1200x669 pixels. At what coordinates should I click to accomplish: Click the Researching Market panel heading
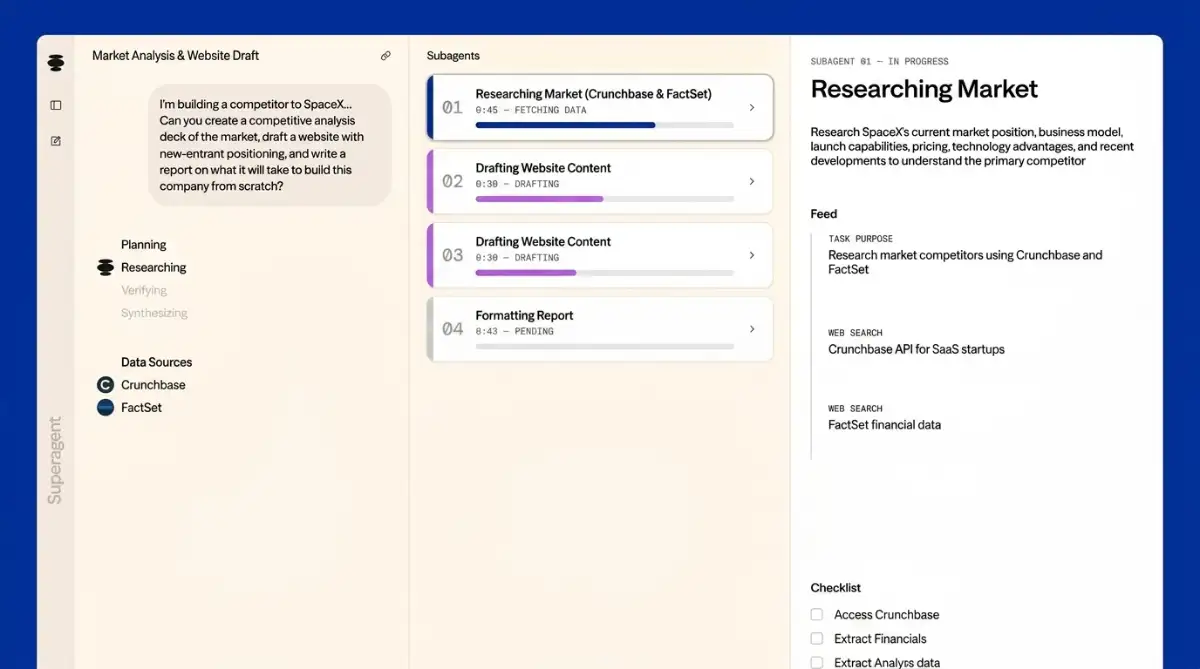point(924,89)
